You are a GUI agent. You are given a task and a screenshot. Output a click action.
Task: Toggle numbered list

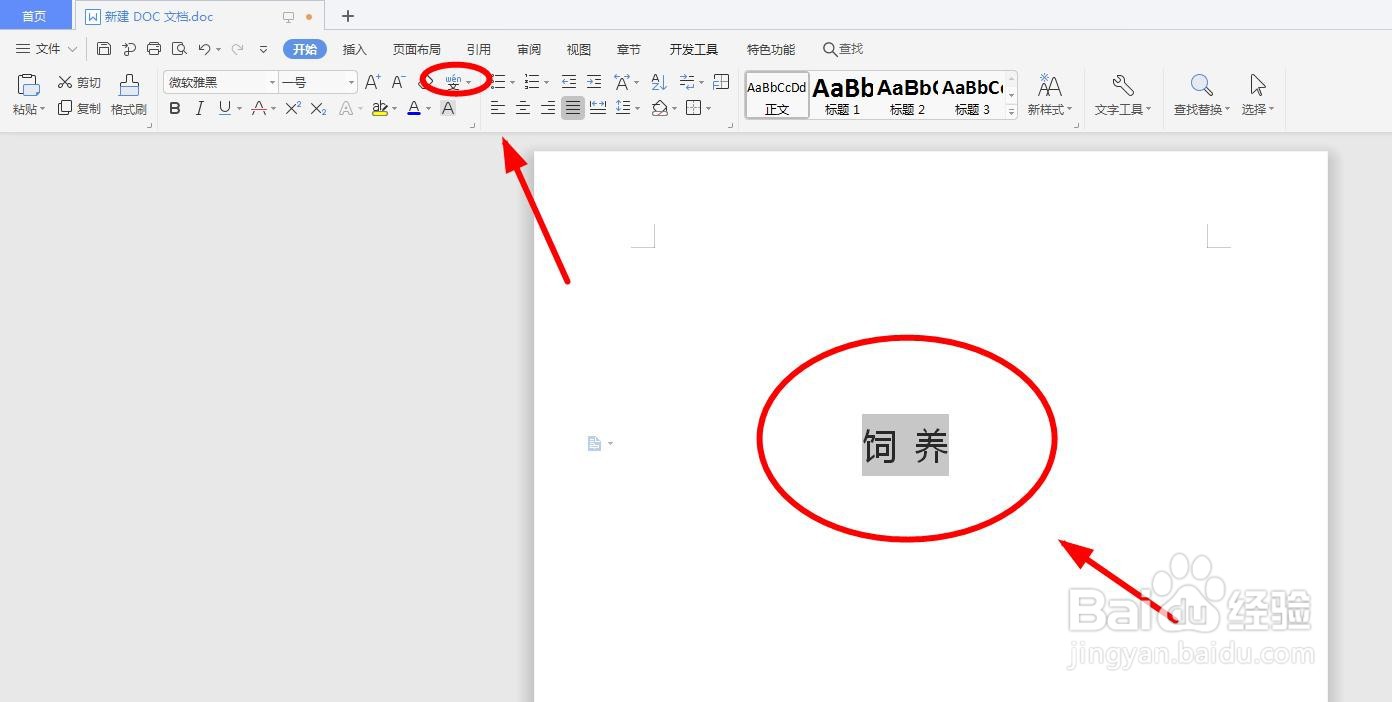pos(532,82)
